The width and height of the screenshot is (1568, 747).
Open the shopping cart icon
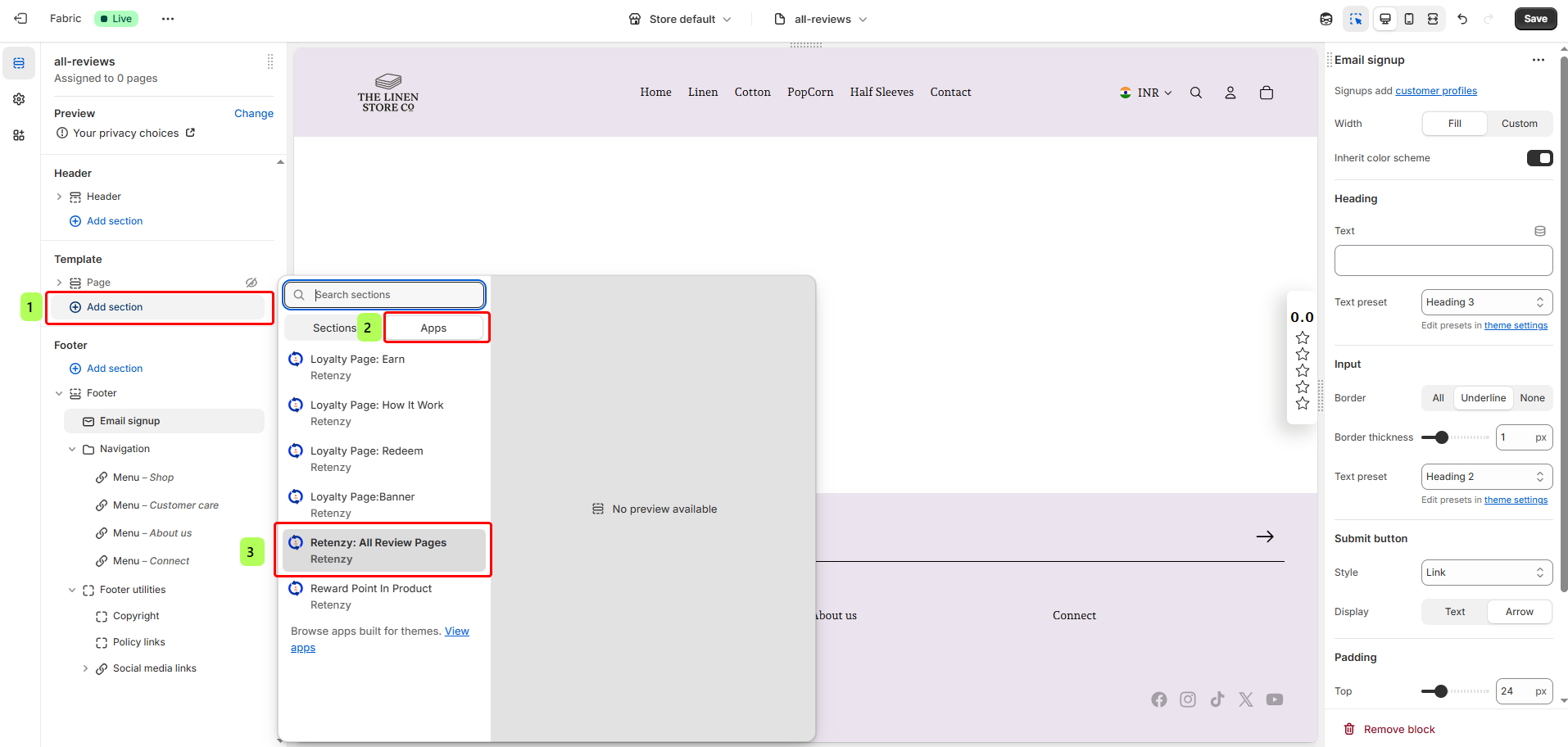[x=1267, y=93]
